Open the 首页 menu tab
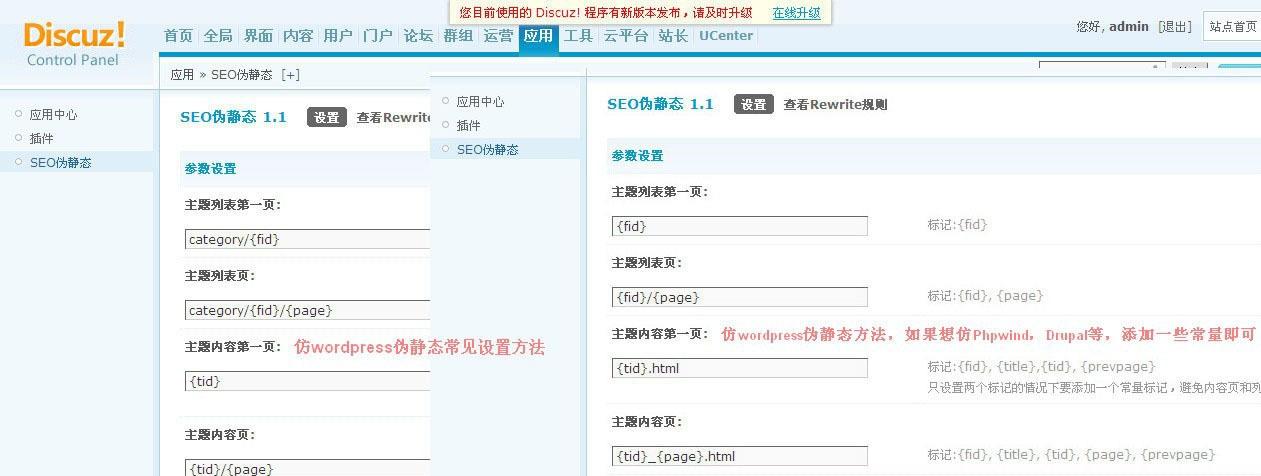 [178, 36]
